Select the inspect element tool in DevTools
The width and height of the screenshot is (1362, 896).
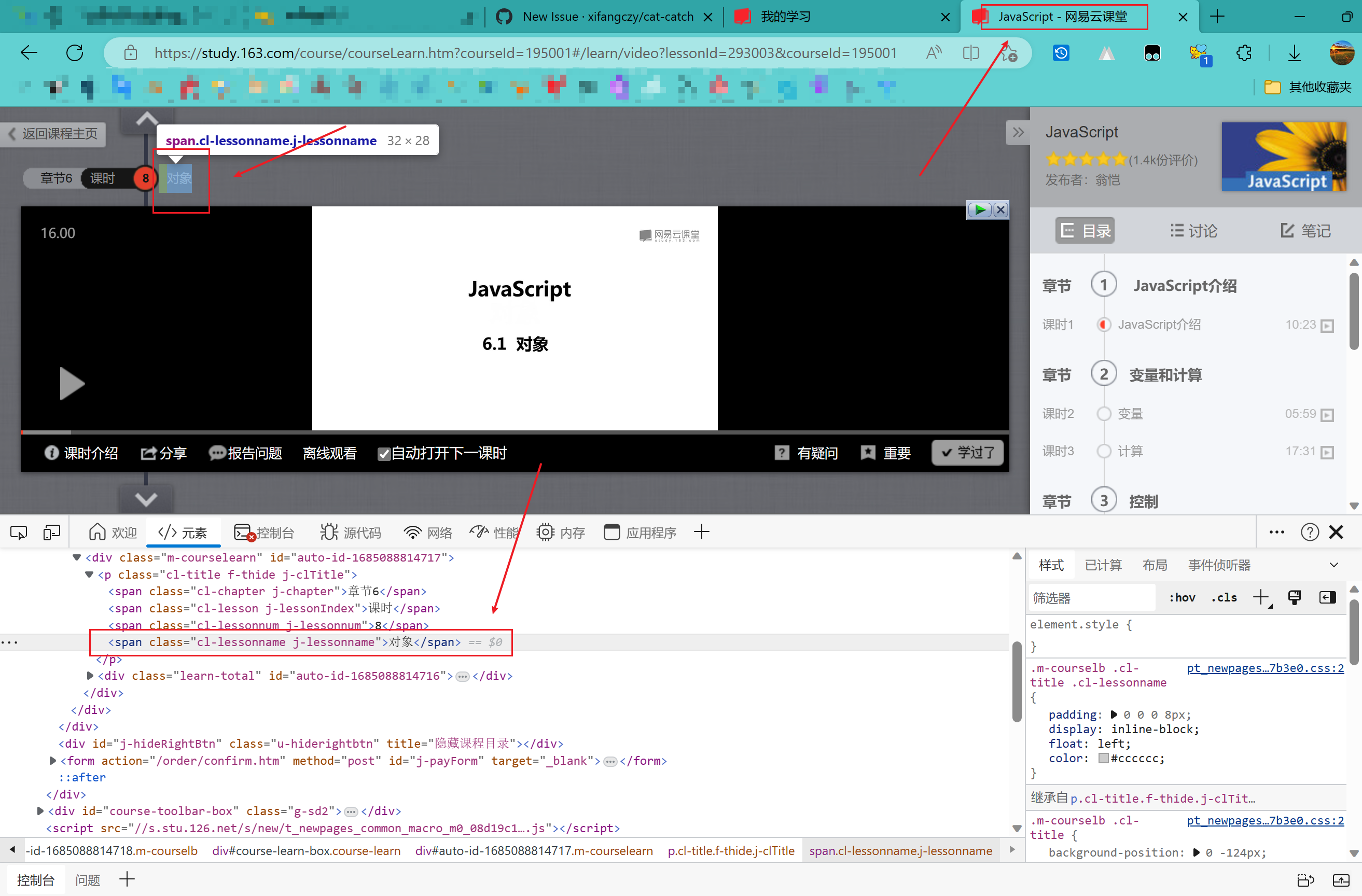point(18,531)
